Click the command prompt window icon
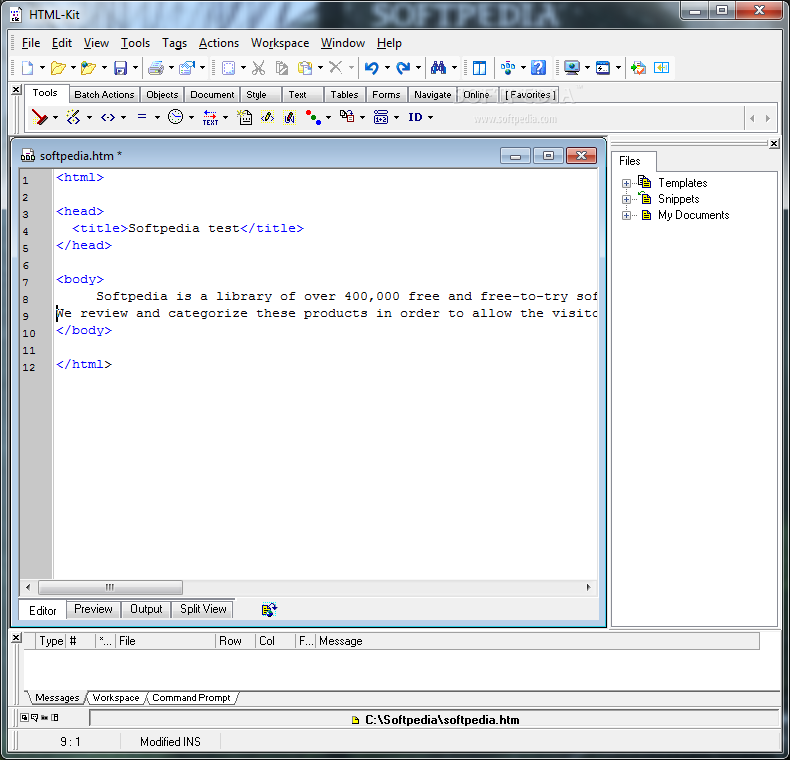The image size is (790, 760). [603, 68]
